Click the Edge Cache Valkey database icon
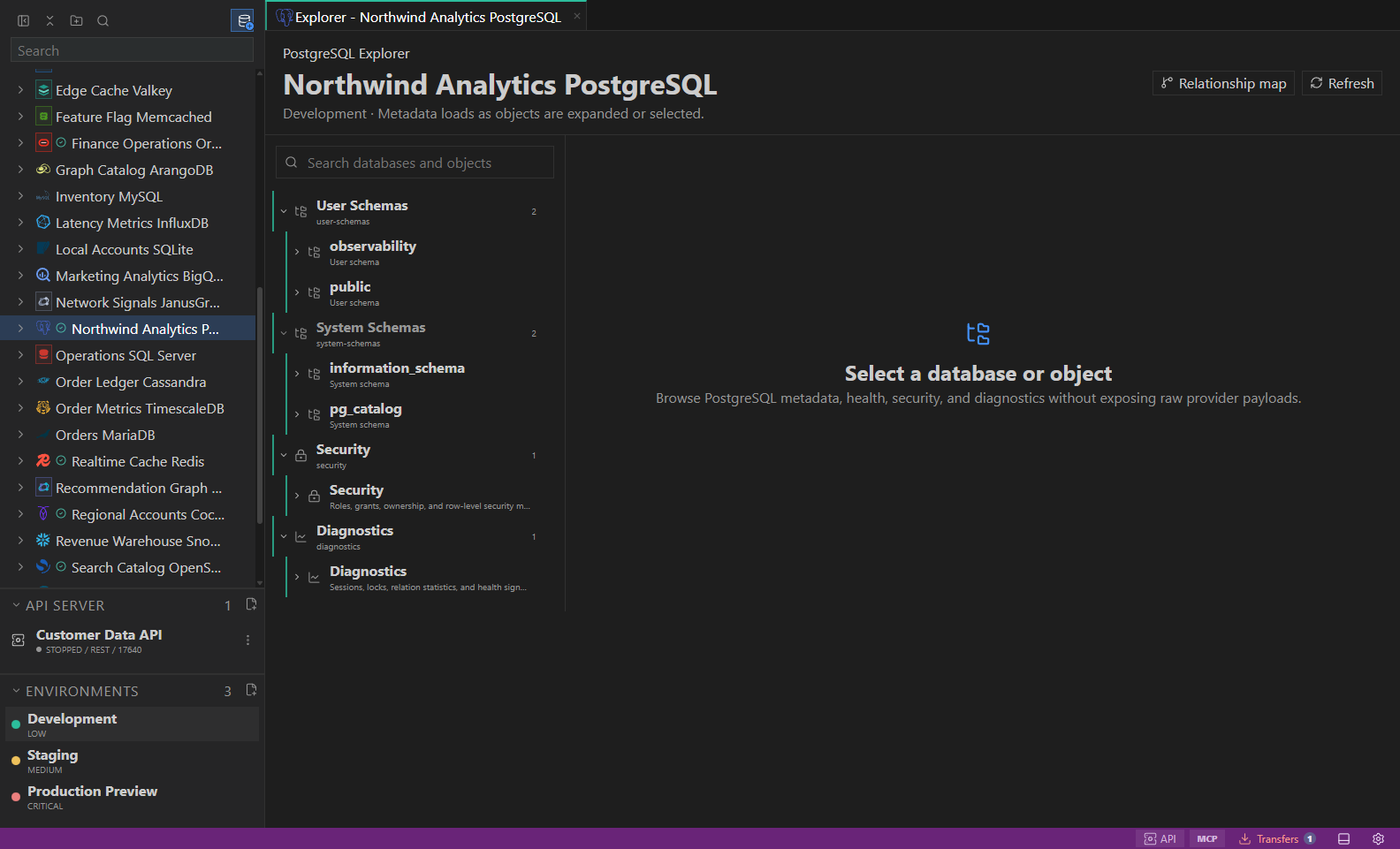Viewport: 1400px width, 849px height. pos(43,90)
